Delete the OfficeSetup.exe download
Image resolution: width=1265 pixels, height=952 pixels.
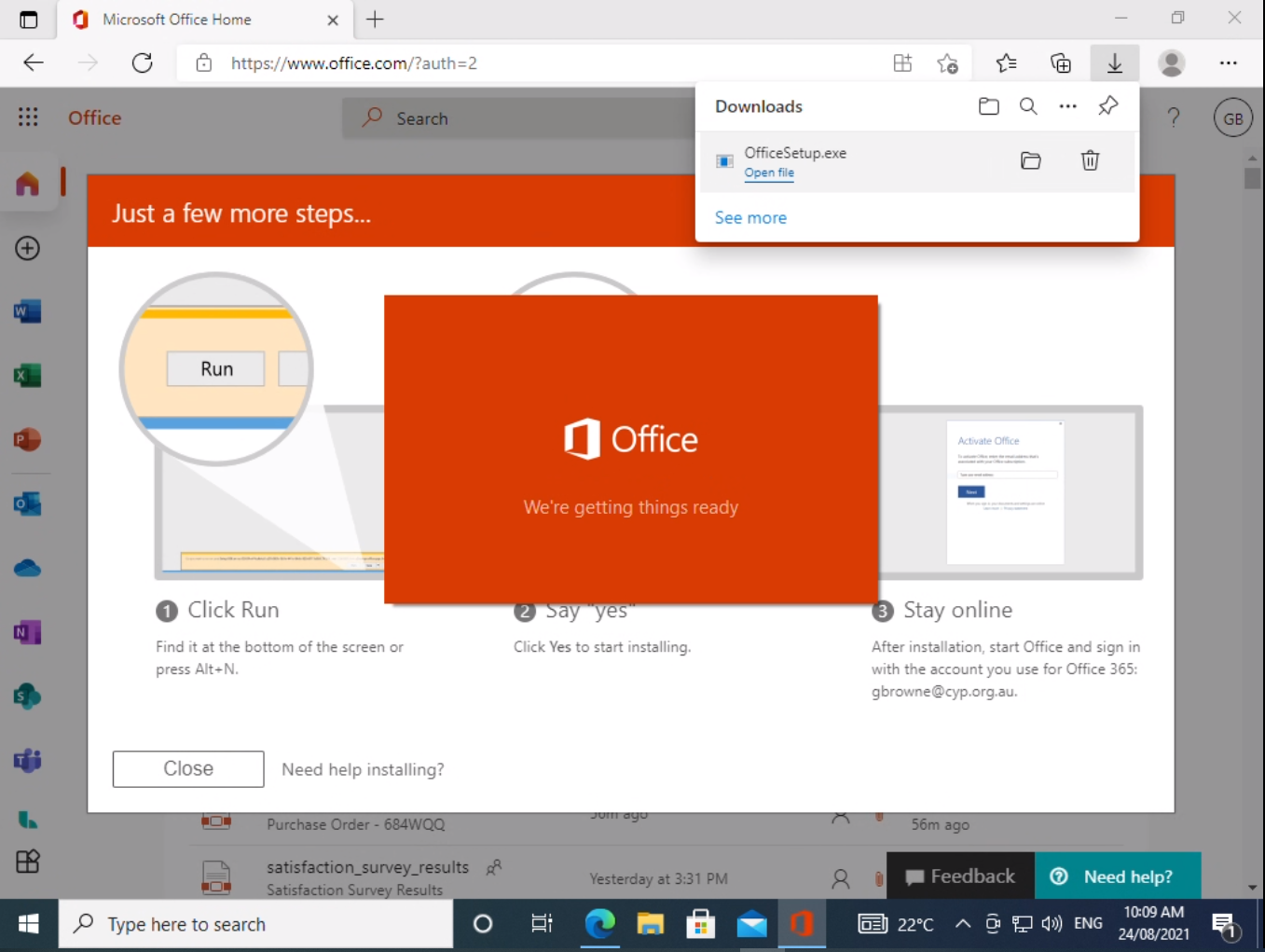pyautogui.click(x=1090, y=160)
